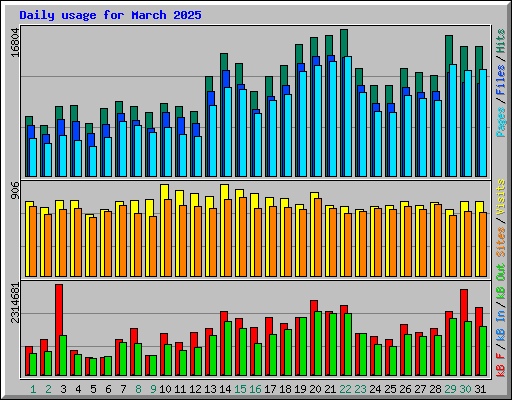Click day label 10 on the x-axis

(165, 389)
